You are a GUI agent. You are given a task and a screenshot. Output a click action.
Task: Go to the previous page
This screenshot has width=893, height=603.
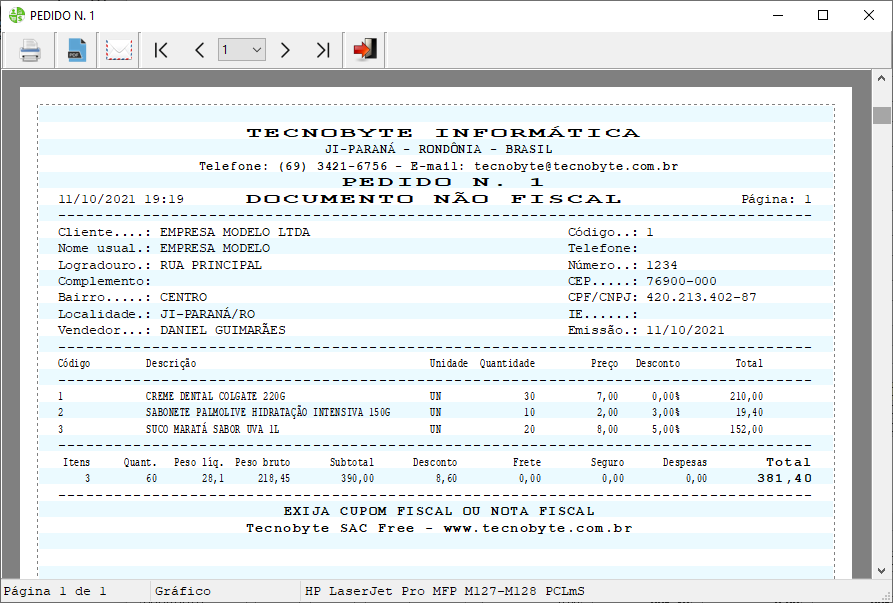pyautogui.click(x=199, y=50)
